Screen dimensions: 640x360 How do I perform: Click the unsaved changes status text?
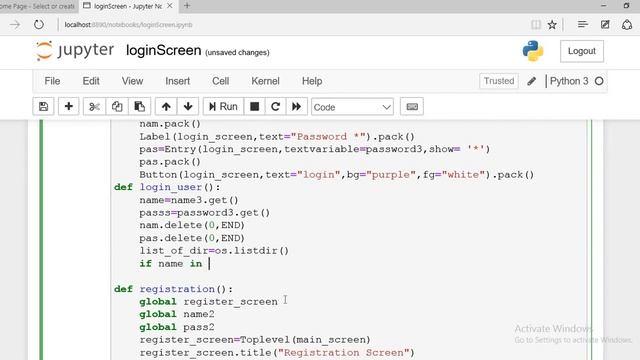(x=237, y=52)
